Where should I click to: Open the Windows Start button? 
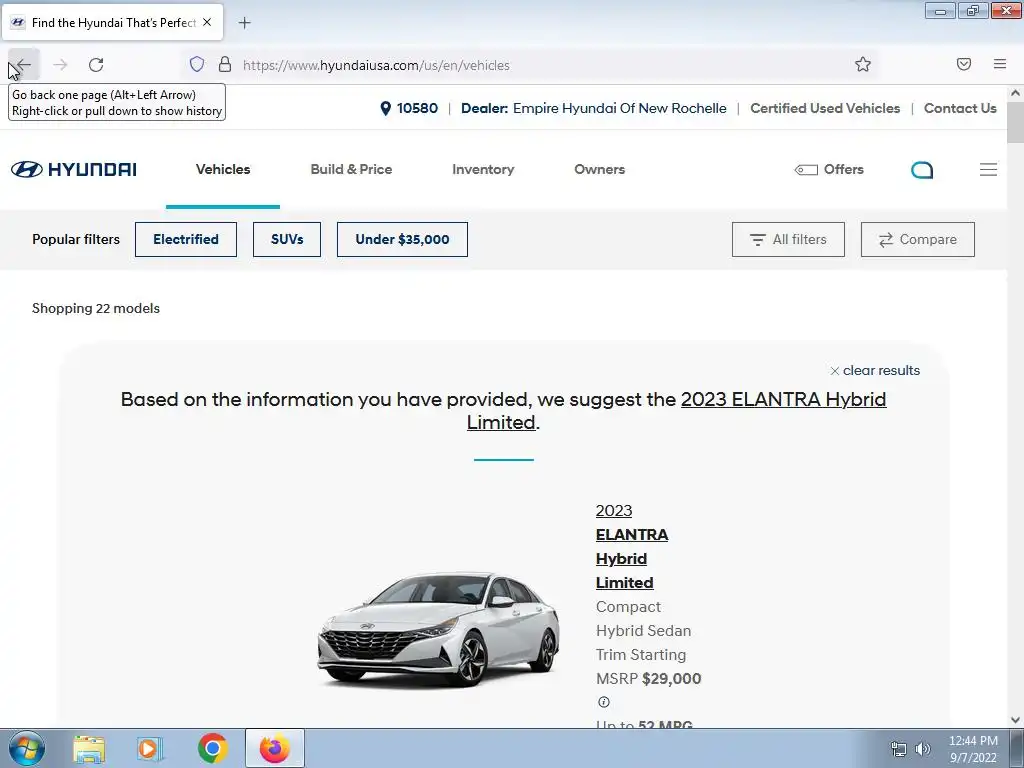coord(27,748)
